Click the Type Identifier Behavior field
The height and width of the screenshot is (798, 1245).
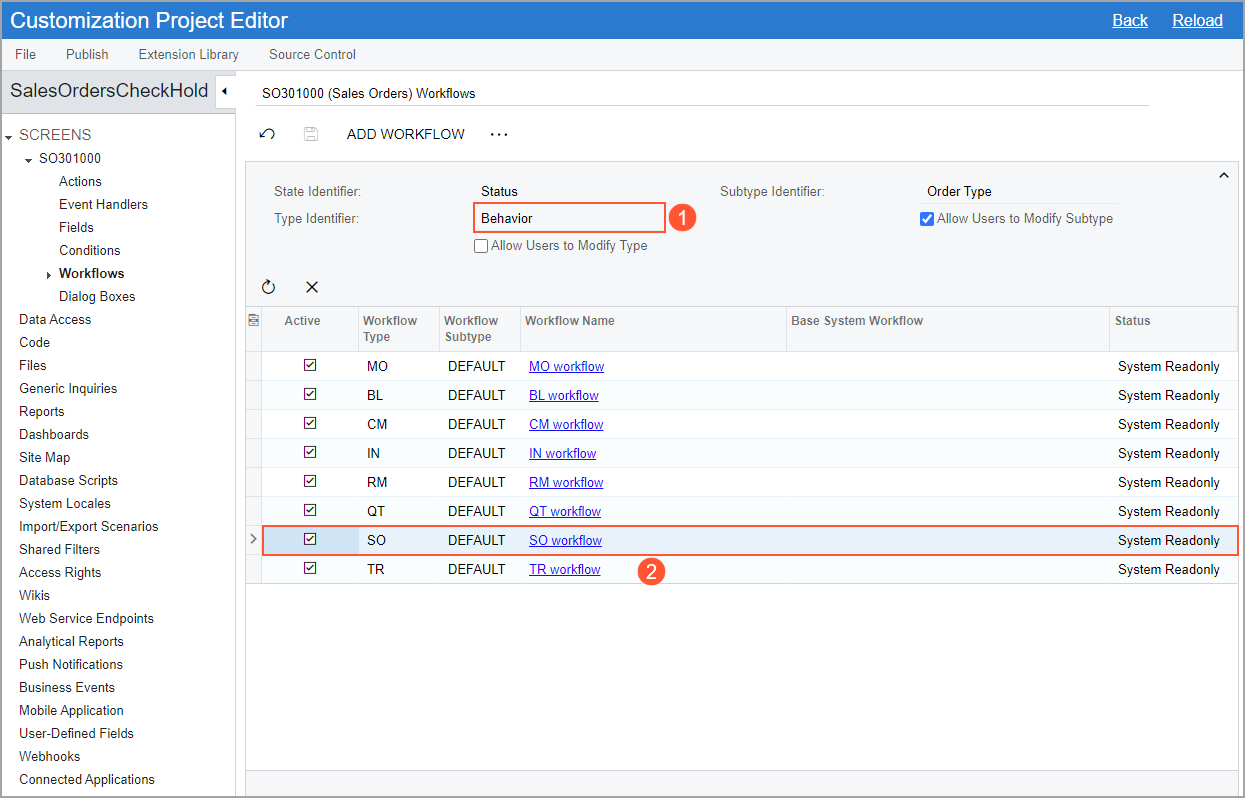(x=568, y=218)
